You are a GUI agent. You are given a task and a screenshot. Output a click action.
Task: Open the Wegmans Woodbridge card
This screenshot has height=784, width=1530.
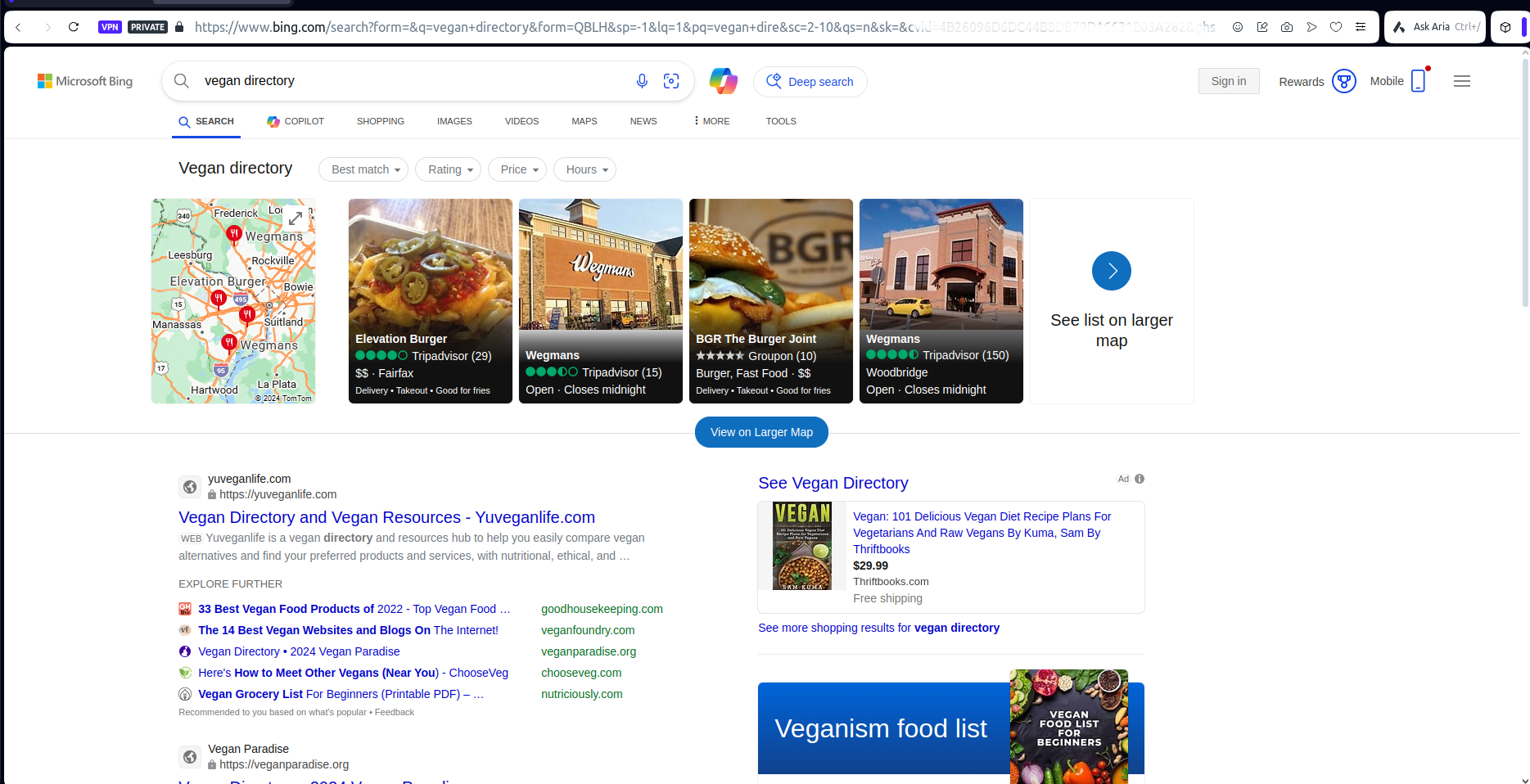pos(941,301)
